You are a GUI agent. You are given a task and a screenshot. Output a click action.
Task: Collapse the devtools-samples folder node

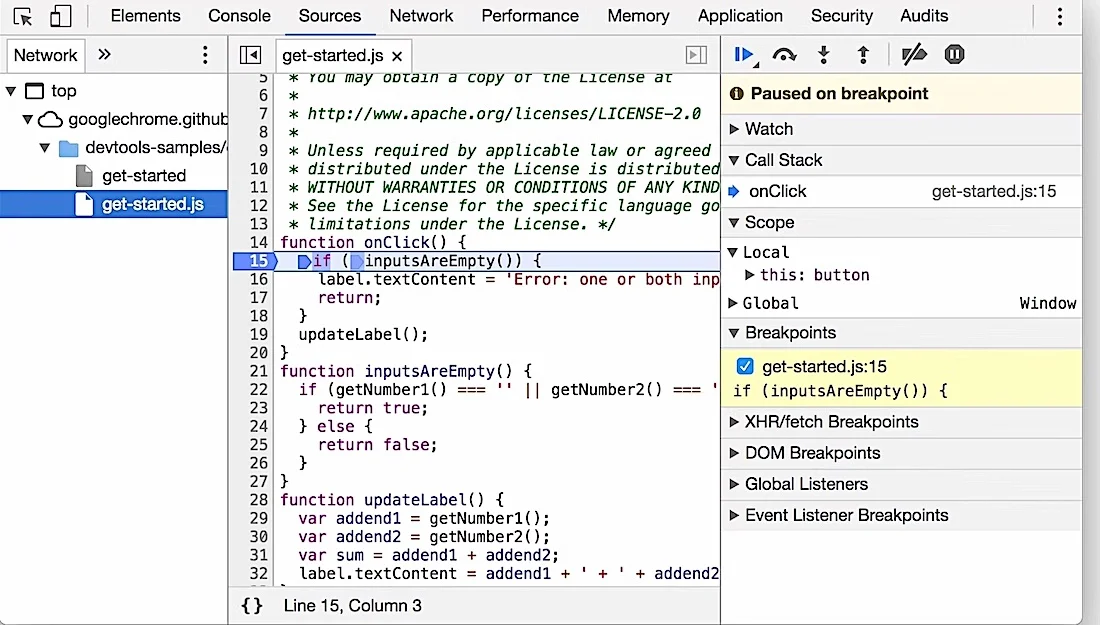(44, 148)
